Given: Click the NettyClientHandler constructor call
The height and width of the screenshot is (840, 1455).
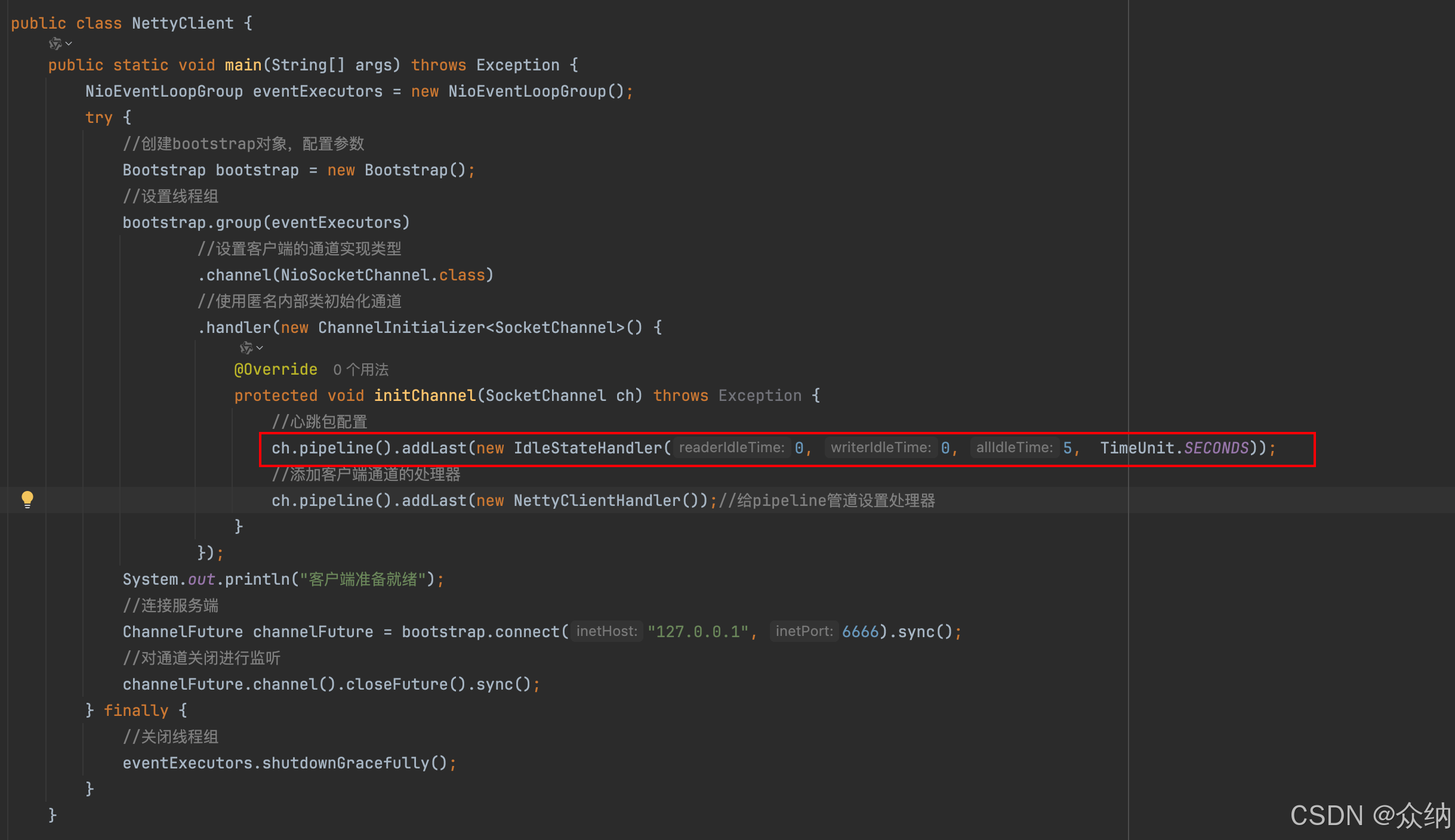Looking at the screenshot, I should point(597,501).
